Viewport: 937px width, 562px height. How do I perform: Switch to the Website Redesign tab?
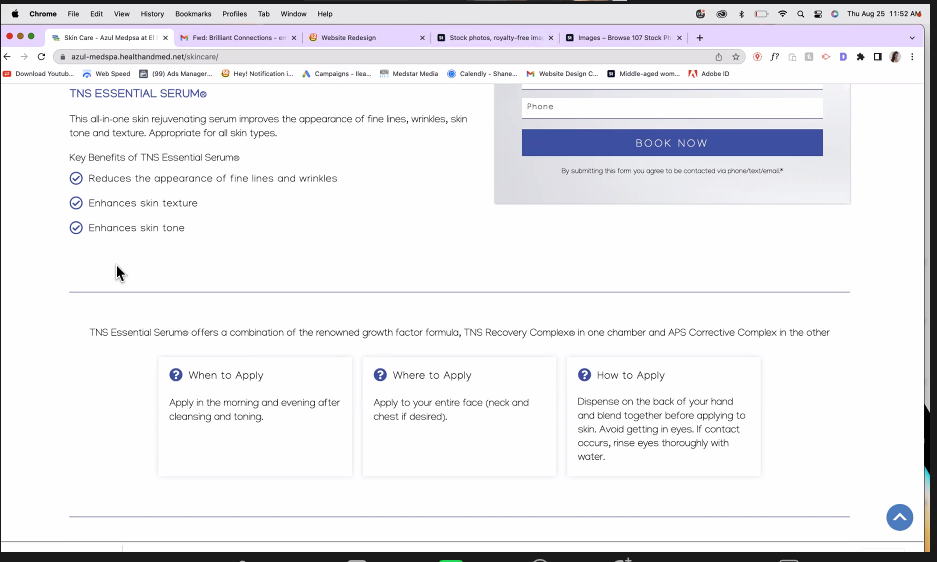pos(367,38)
